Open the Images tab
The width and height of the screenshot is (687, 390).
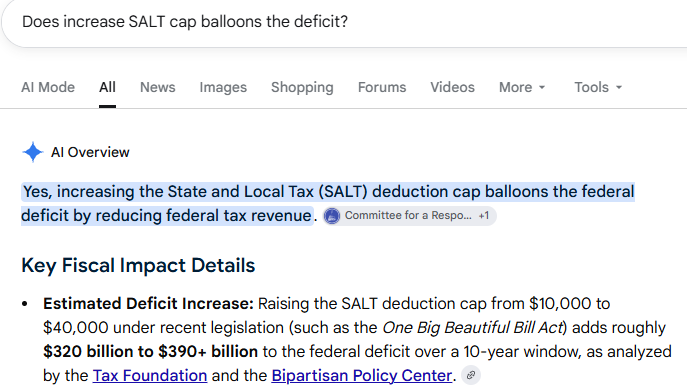(x=223, y=87)
